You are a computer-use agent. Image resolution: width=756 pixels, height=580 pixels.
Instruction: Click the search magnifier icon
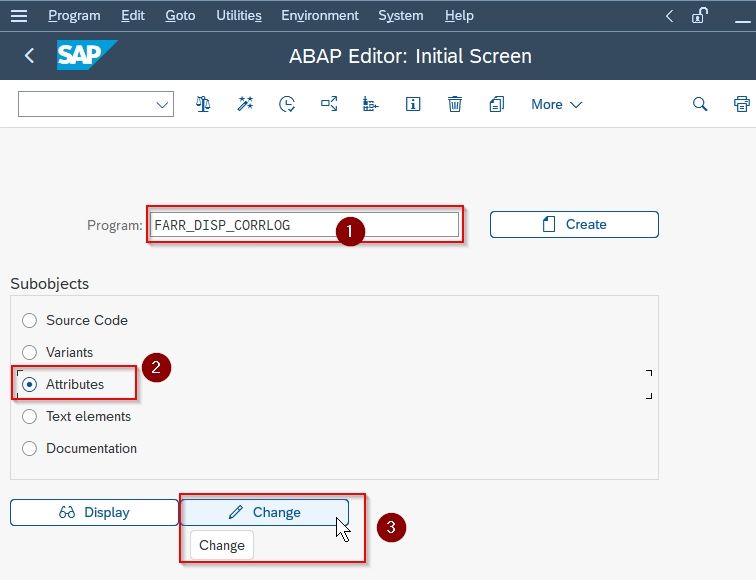coord(700,104)
